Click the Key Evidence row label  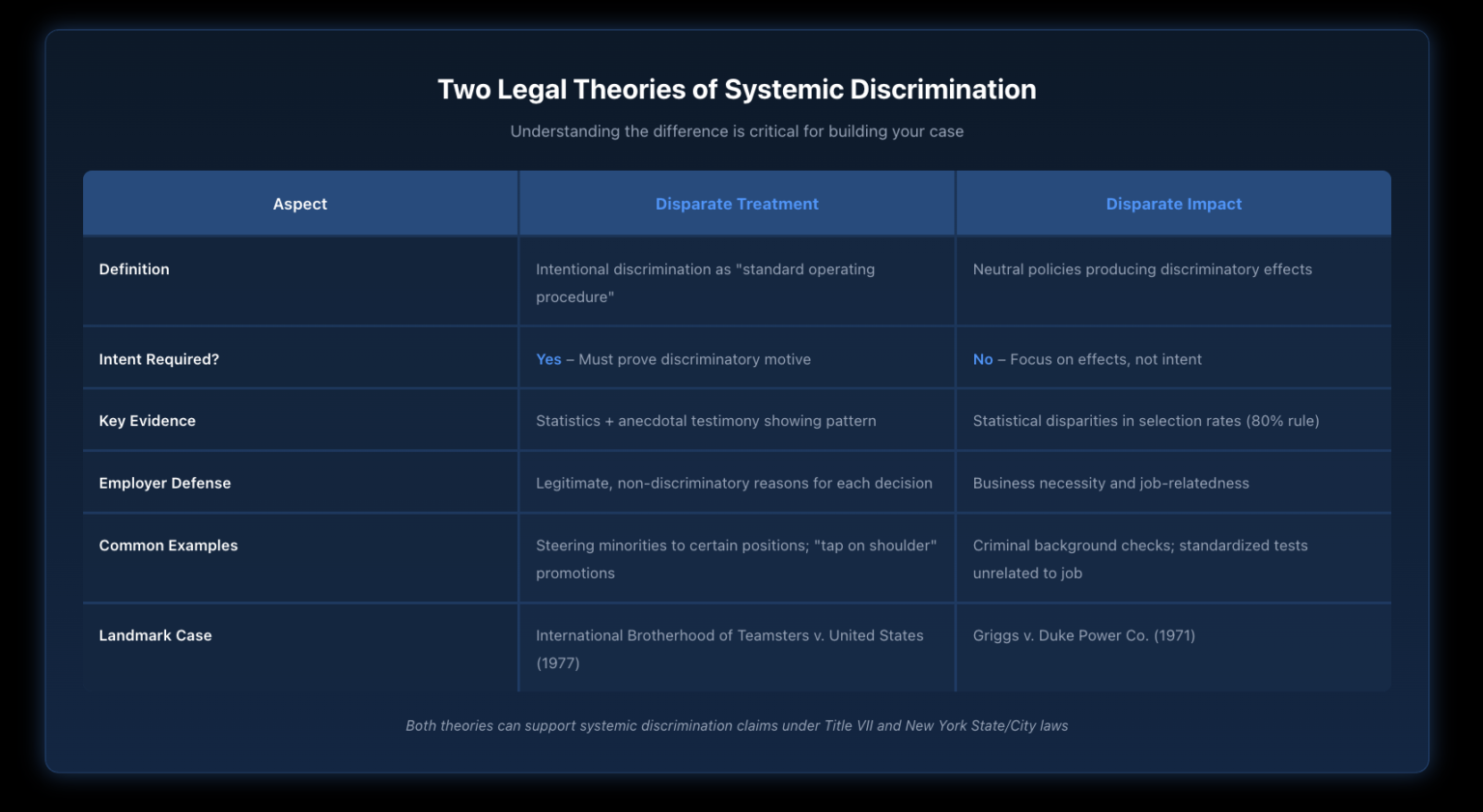tap(147, 420)
